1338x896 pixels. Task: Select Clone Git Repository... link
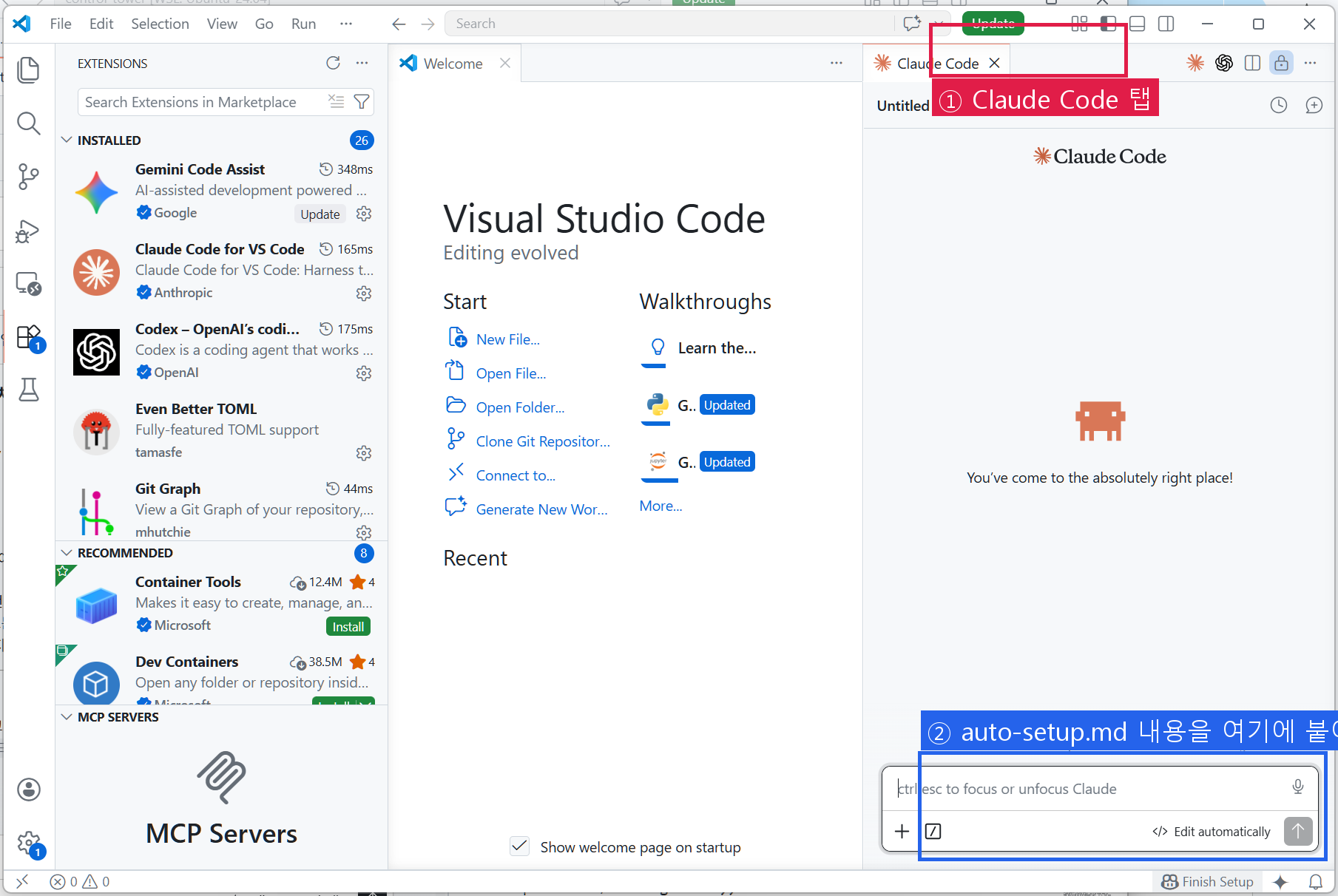click(x=543, y=441)
